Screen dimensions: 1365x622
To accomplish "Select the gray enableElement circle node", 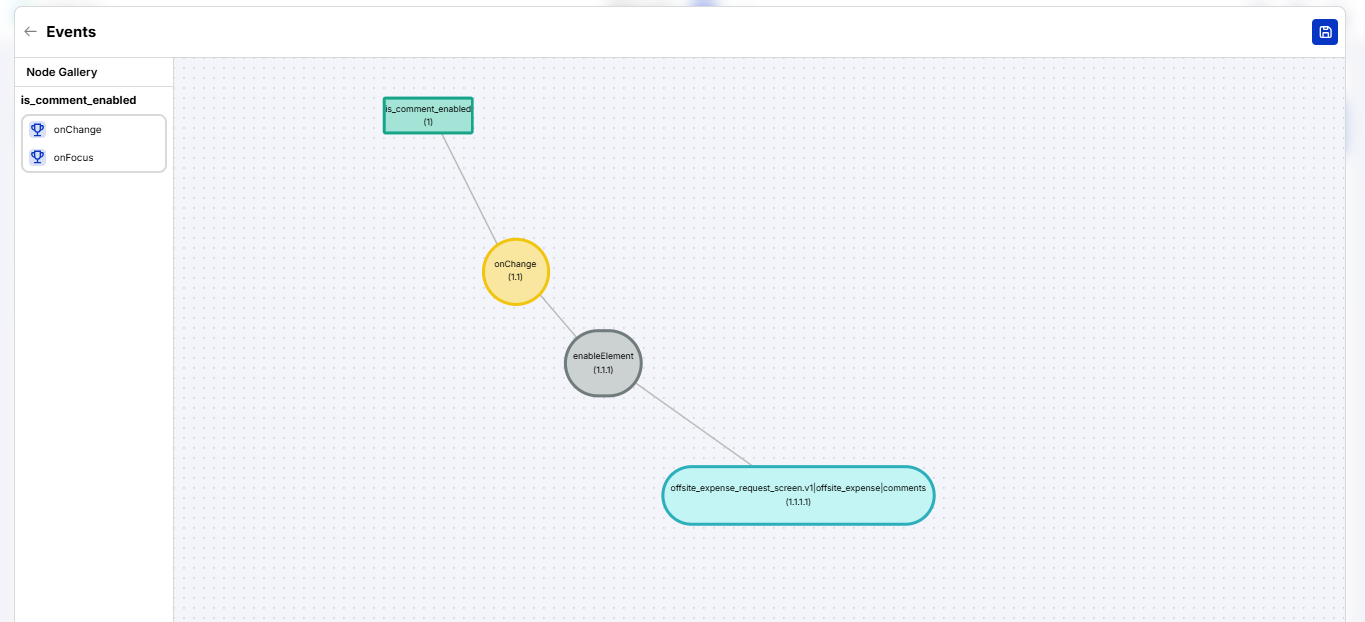I will tap(603, 363).
